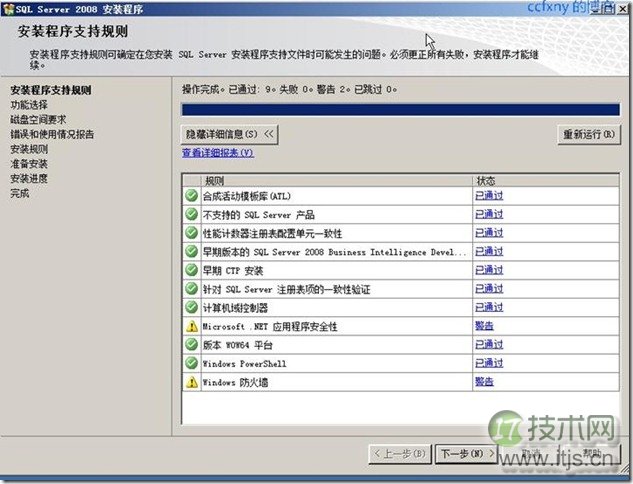
Task: Click rule text 计算机域控制器
Action: pyautogui.click(x=235, y=308)
